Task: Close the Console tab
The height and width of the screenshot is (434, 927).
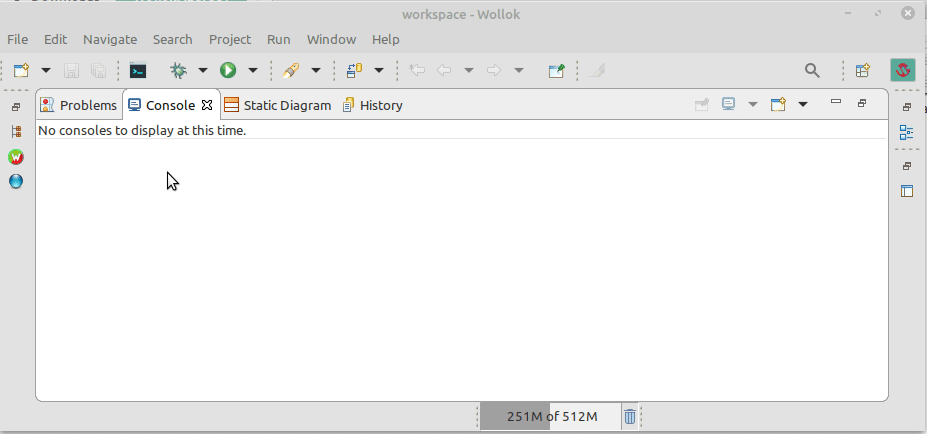Action: tap(207, 105)
